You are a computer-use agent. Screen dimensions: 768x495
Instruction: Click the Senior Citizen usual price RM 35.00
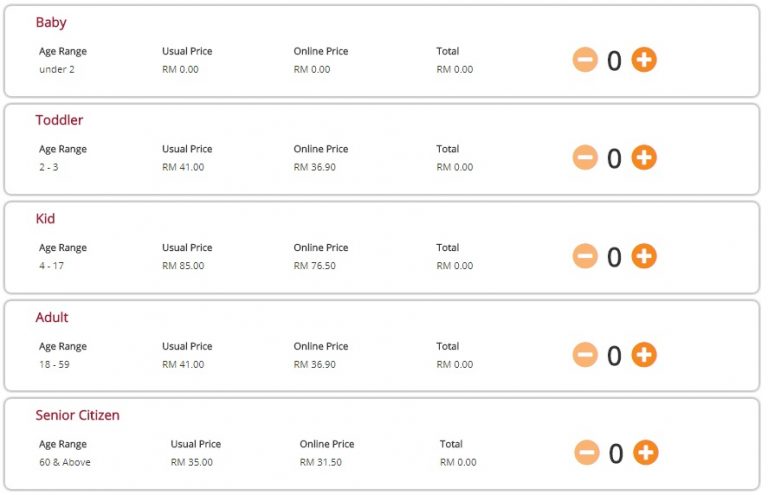tap(192, 463)
